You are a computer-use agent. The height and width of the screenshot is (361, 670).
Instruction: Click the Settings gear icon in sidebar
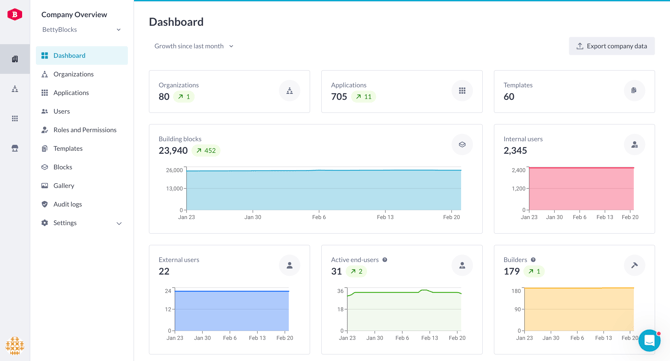click(x=44, y=223)
